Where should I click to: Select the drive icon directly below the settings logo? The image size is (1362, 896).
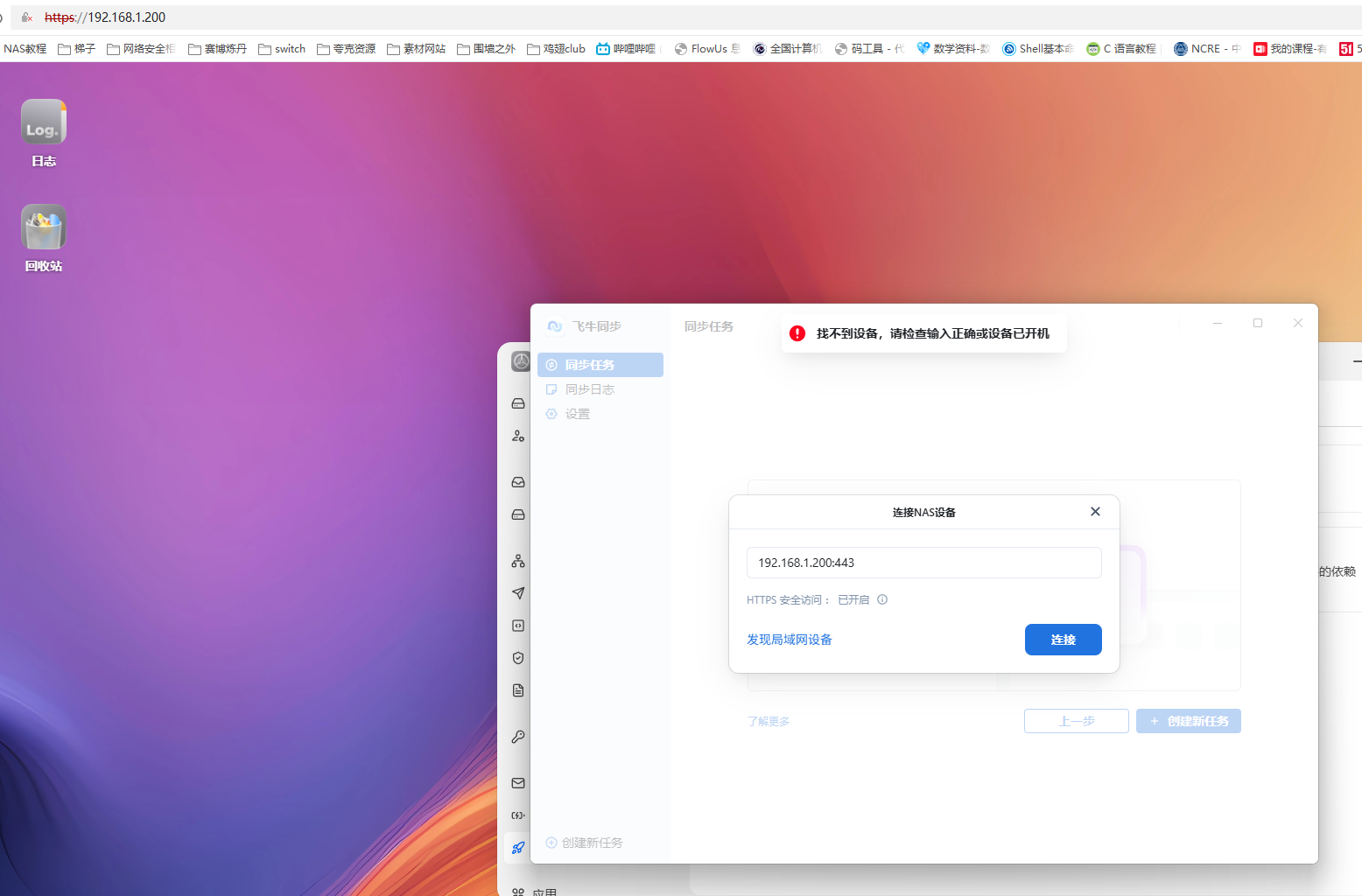click(518, 403)
